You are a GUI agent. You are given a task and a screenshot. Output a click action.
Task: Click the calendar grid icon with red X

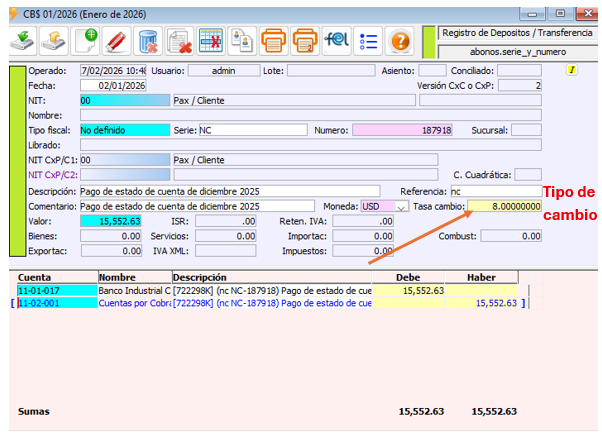[x=210, y=41]
